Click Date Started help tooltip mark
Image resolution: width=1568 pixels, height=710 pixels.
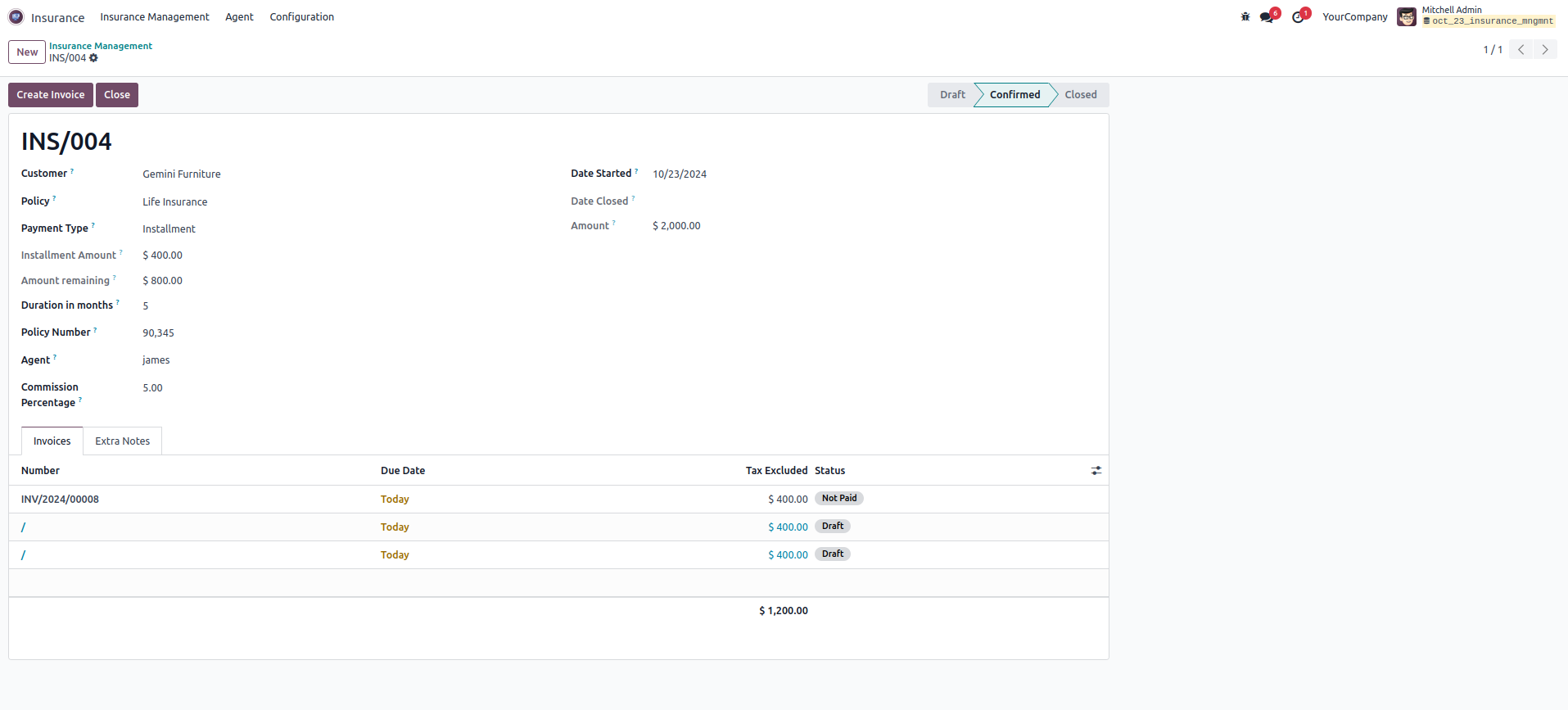[x=636, y=171]
